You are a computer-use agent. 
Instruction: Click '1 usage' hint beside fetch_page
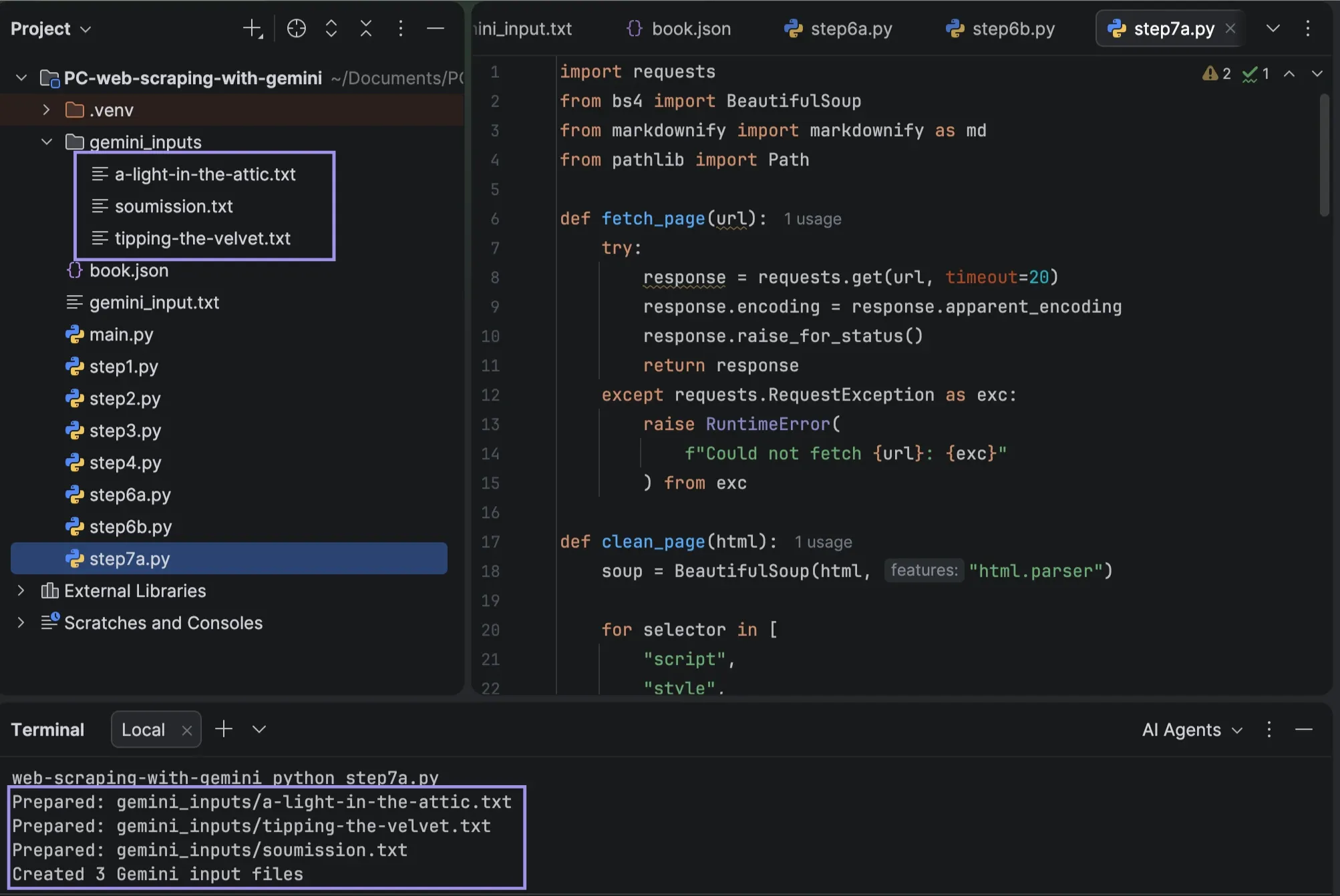[812, 219]
